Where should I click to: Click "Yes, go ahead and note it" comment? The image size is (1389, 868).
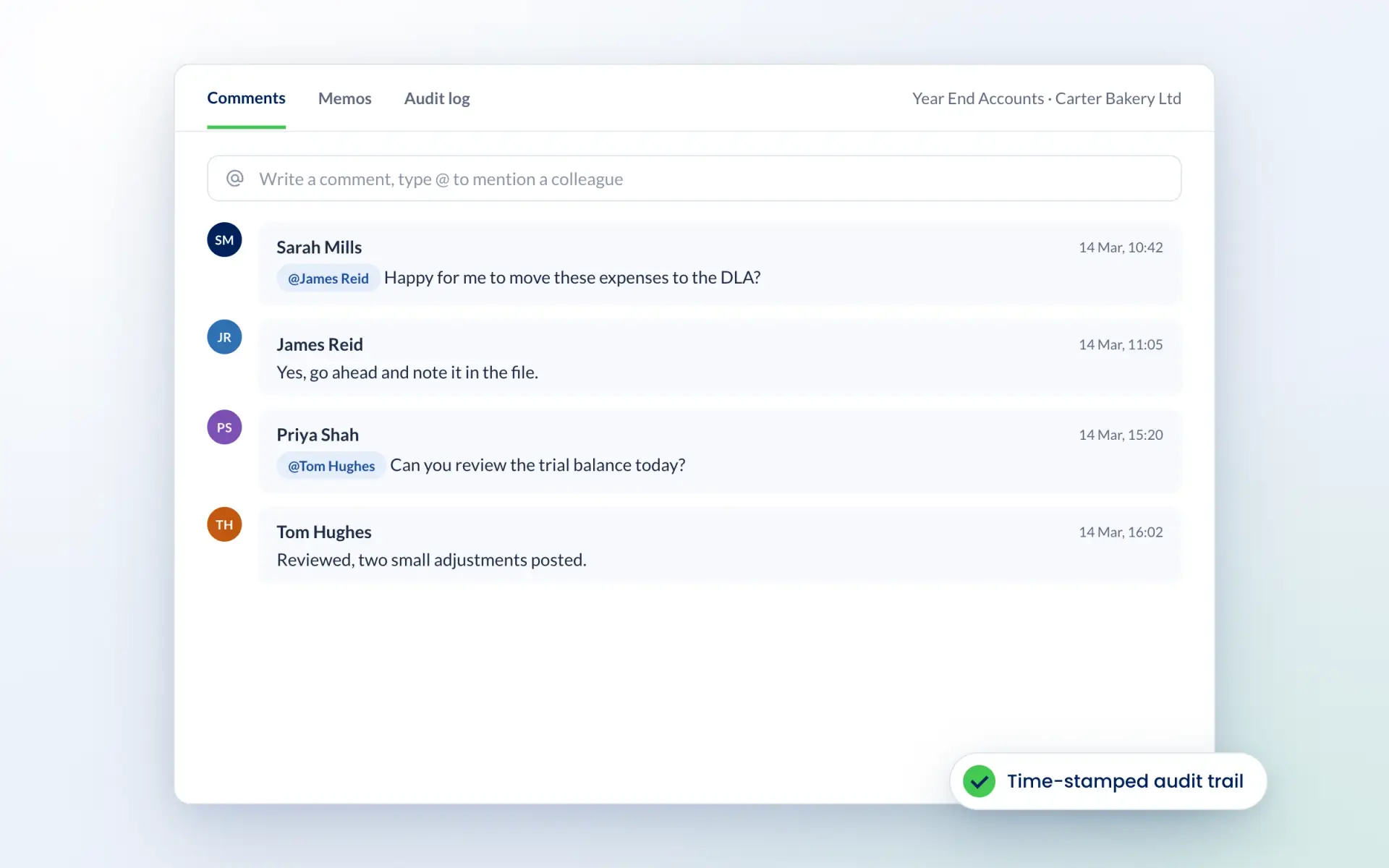click(407, 373)
